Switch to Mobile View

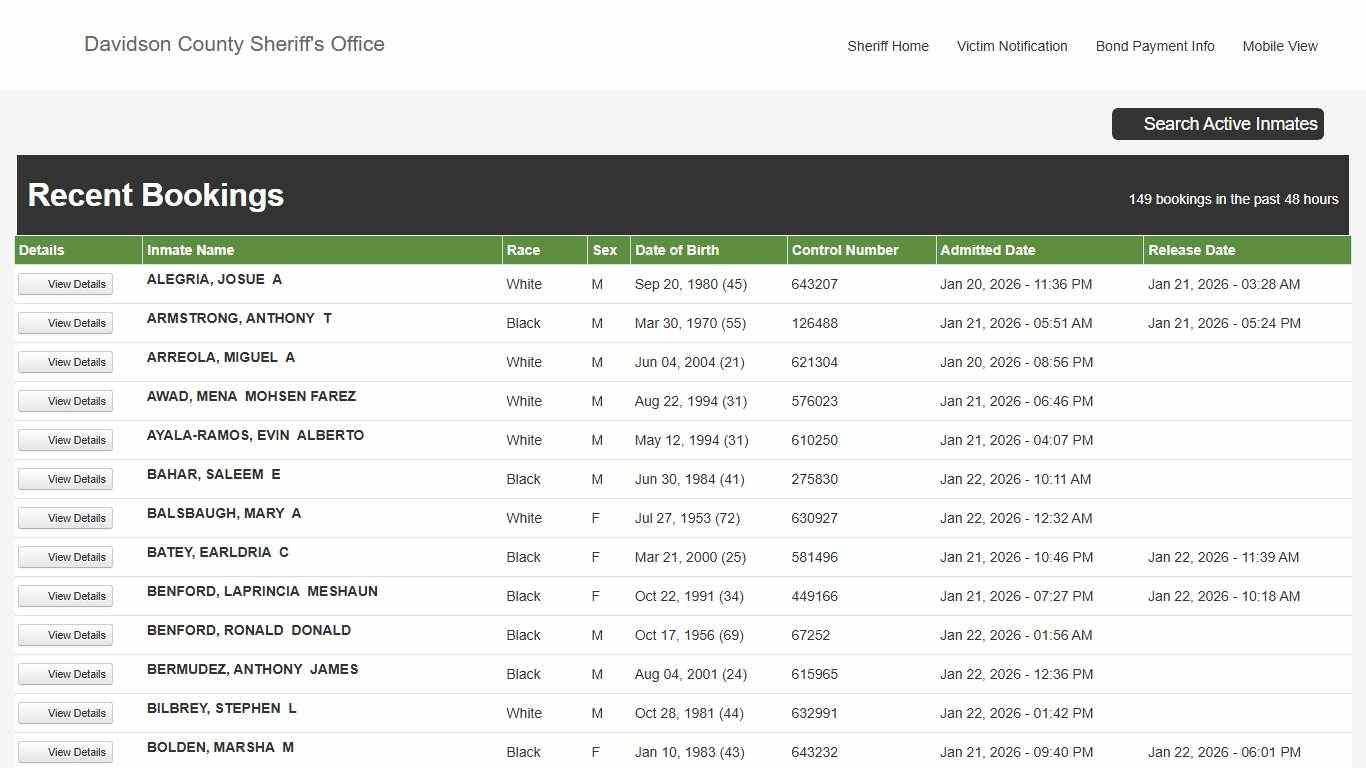[x=1279, y=46]
